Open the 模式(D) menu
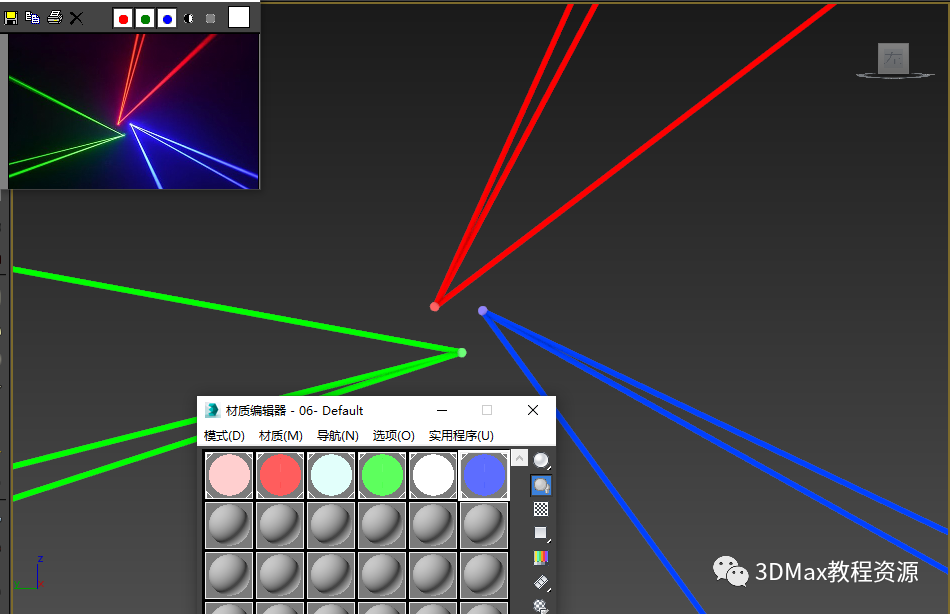The image size is (950, 614). (224, 436)
